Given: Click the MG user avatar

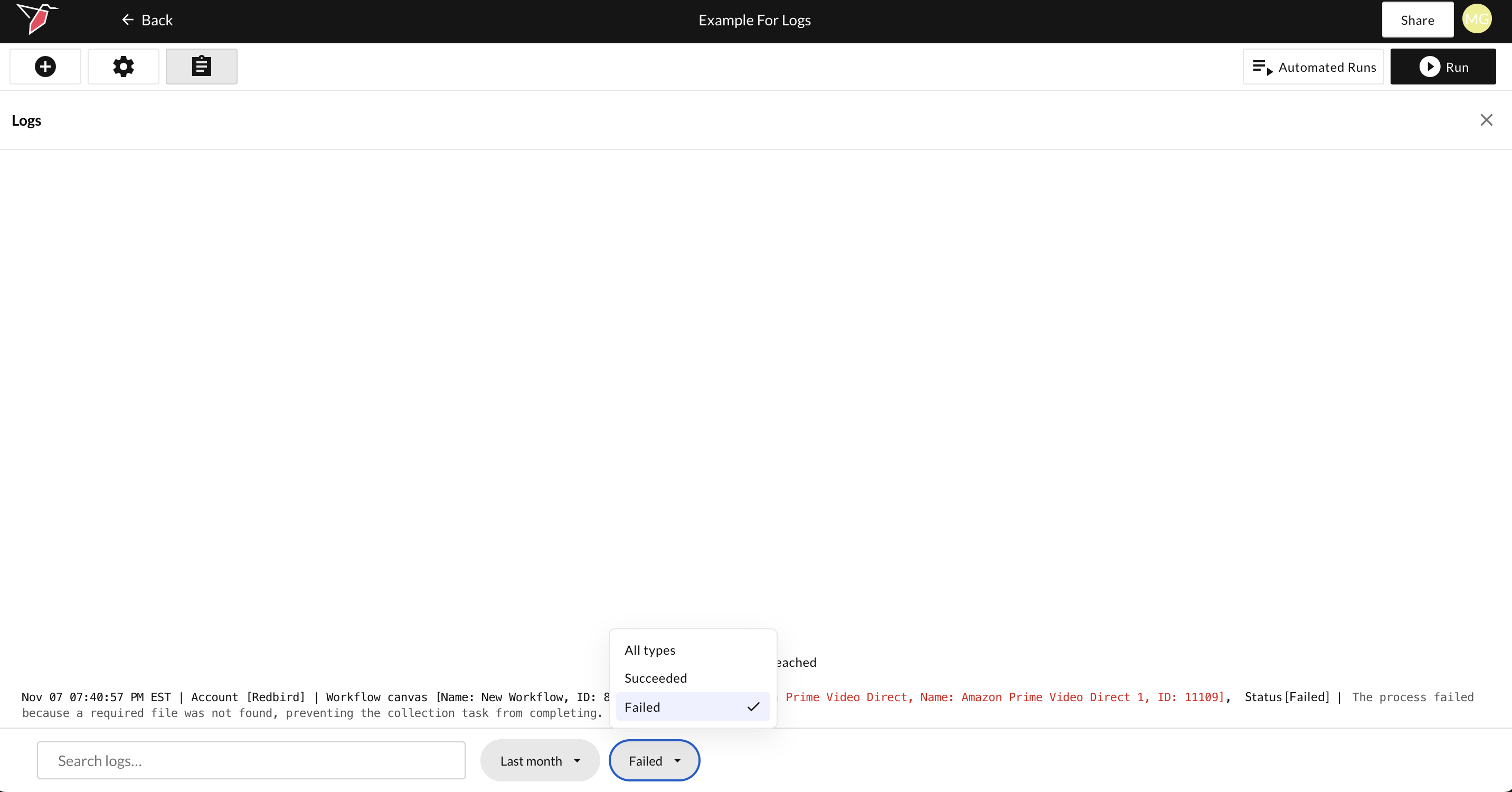Looking at the screenshot, I should point(1477,20).
